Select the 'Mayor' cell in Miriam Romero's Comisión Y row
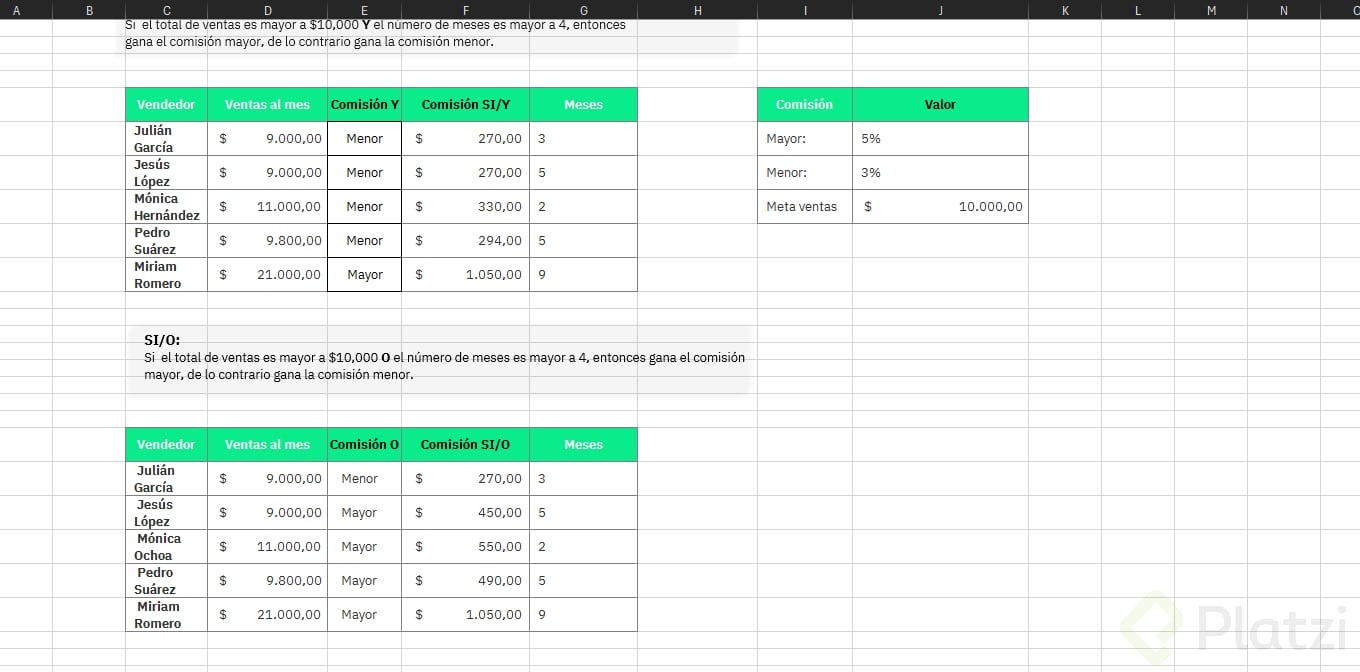 [x=364, y=275]
